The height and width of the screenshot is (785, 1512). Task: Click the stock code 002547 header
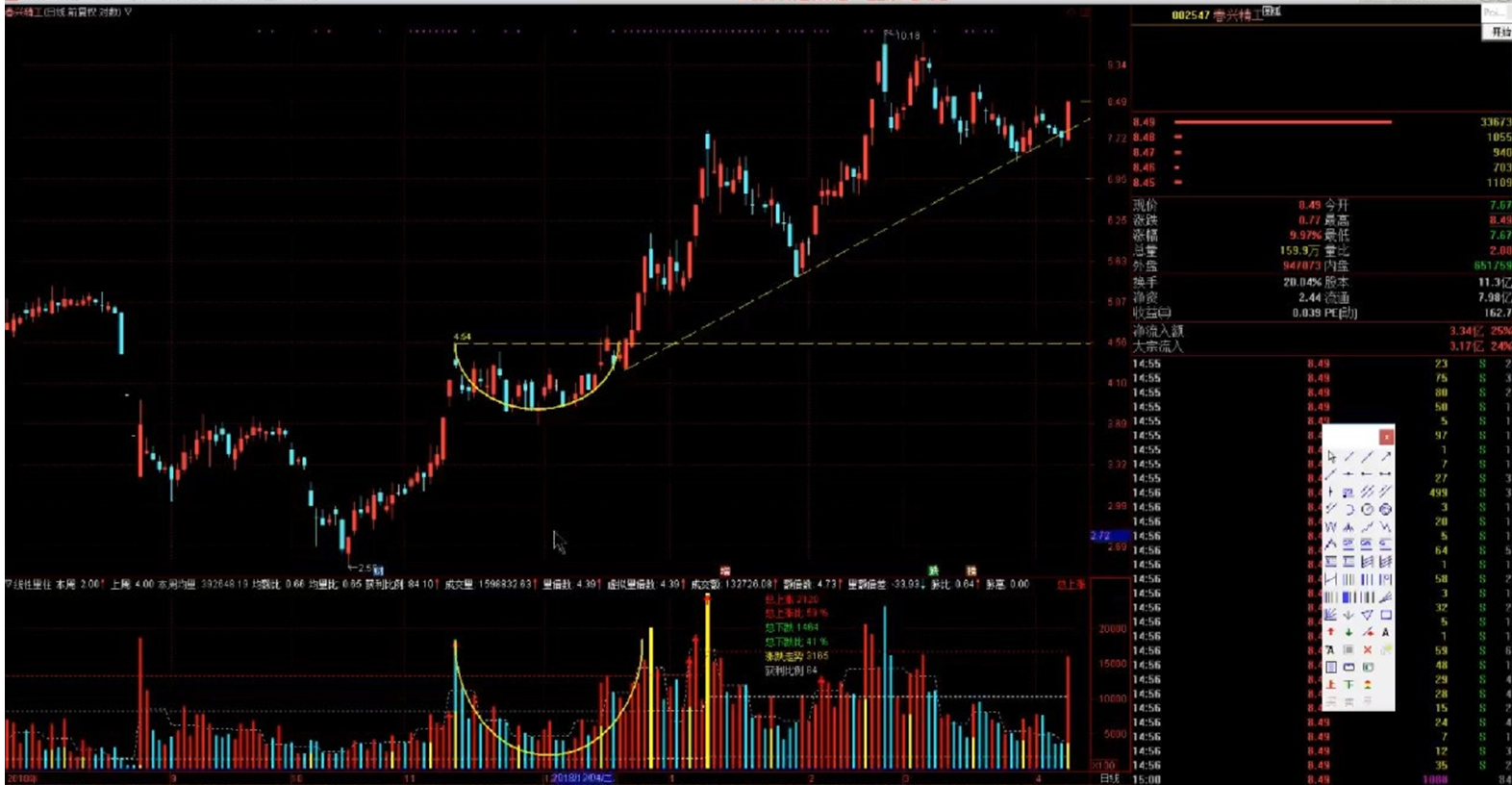pyautogui.click(x=1190, y=14)
